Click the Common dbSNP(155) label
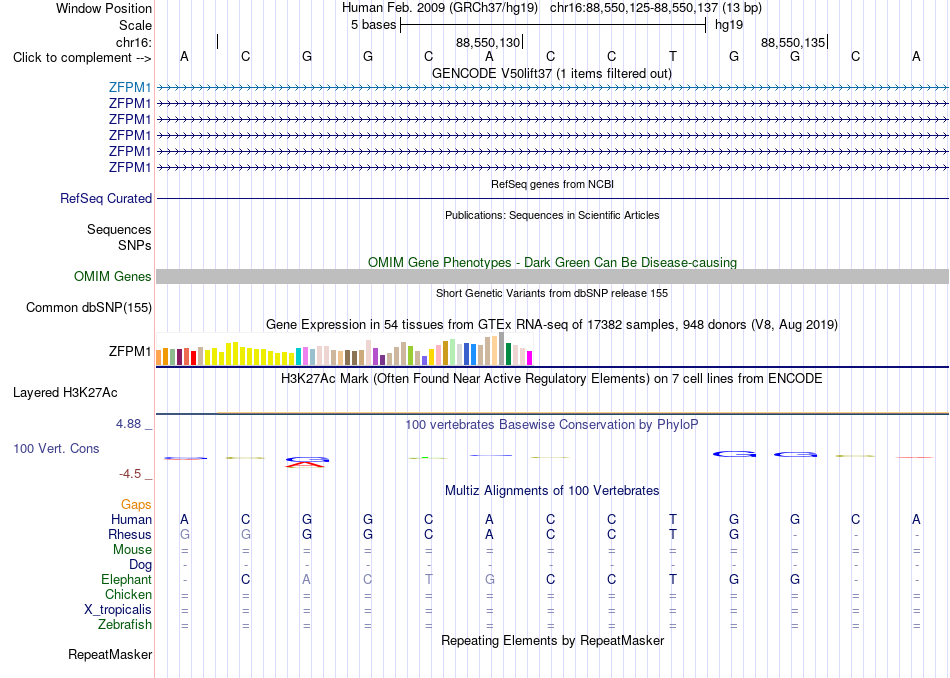 pyautogui.click(x=89, y=308)
